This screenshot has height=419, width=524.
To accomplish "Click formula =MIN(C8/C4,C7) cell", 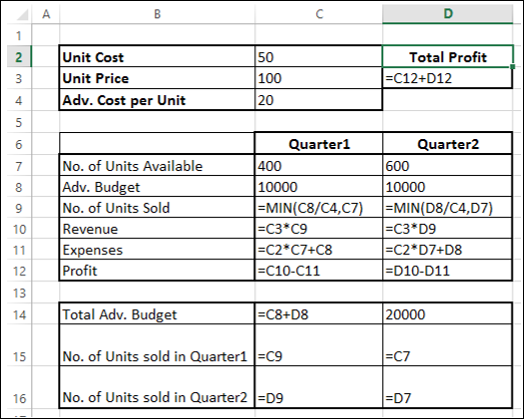I will click(318, 207).
